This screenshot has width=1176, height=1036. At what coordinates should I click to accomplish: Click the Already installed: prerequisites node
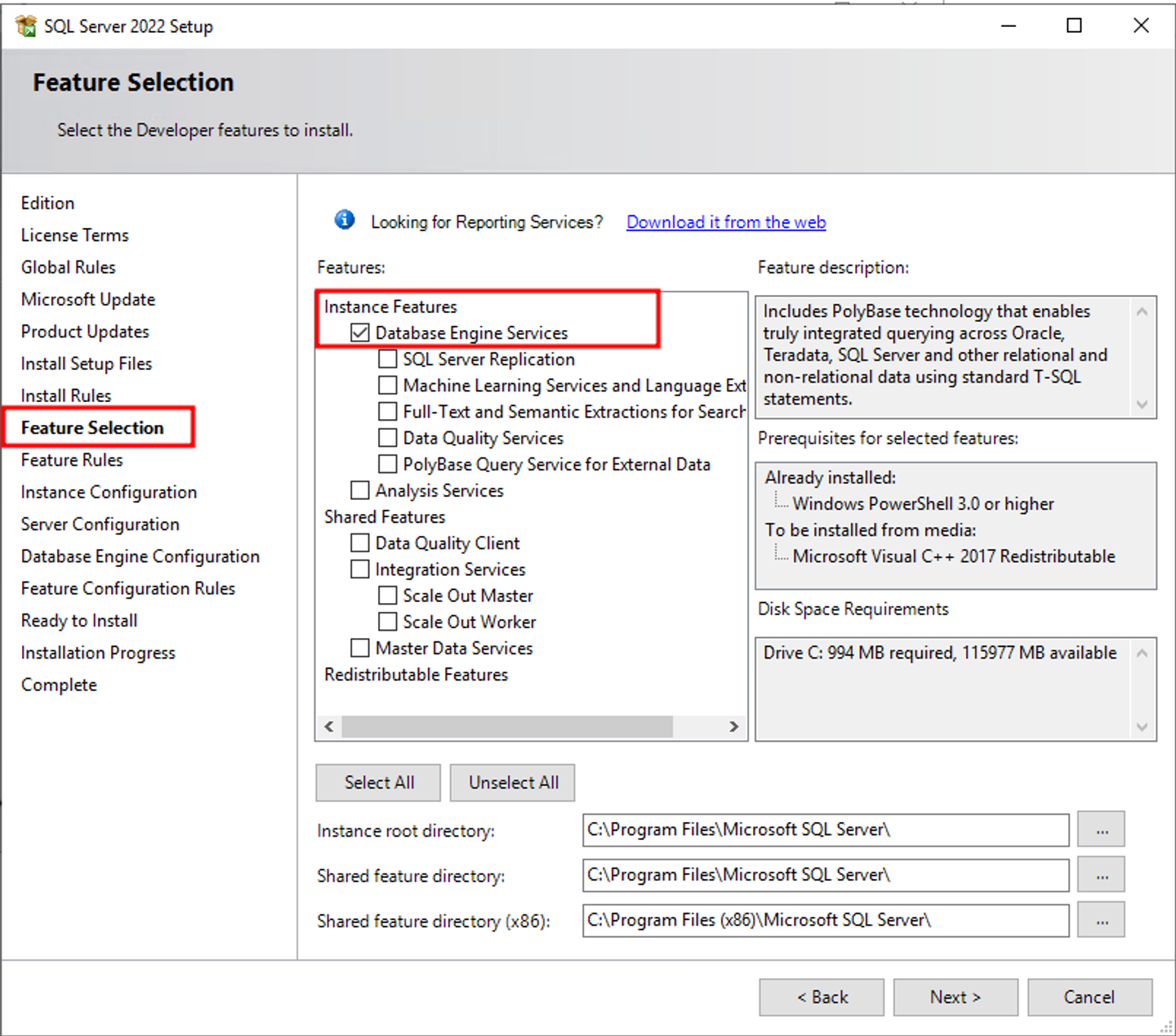tap(830, 477)
